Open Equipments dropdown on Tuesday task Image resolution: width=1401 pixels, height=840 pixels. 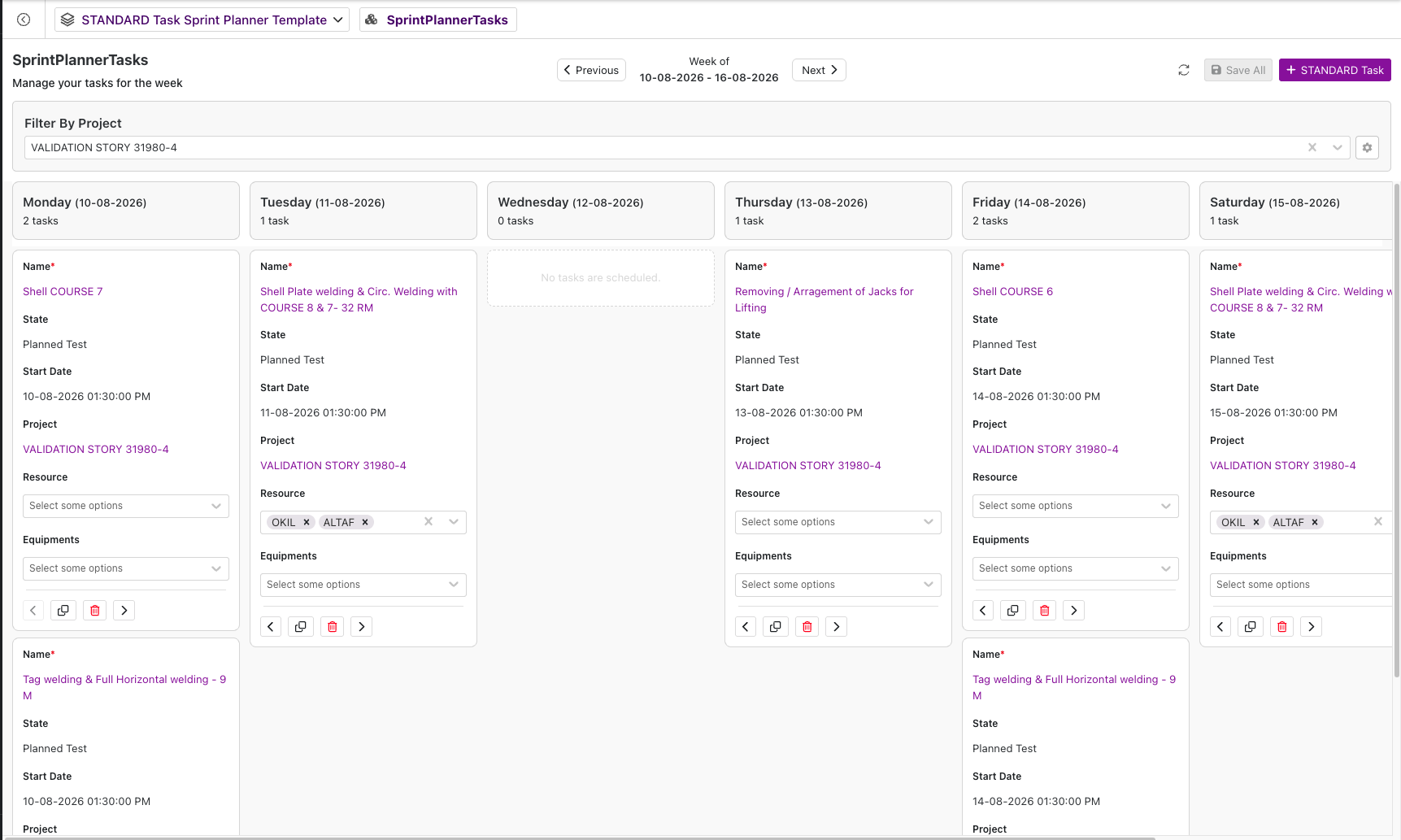click(x=363, y=585)
